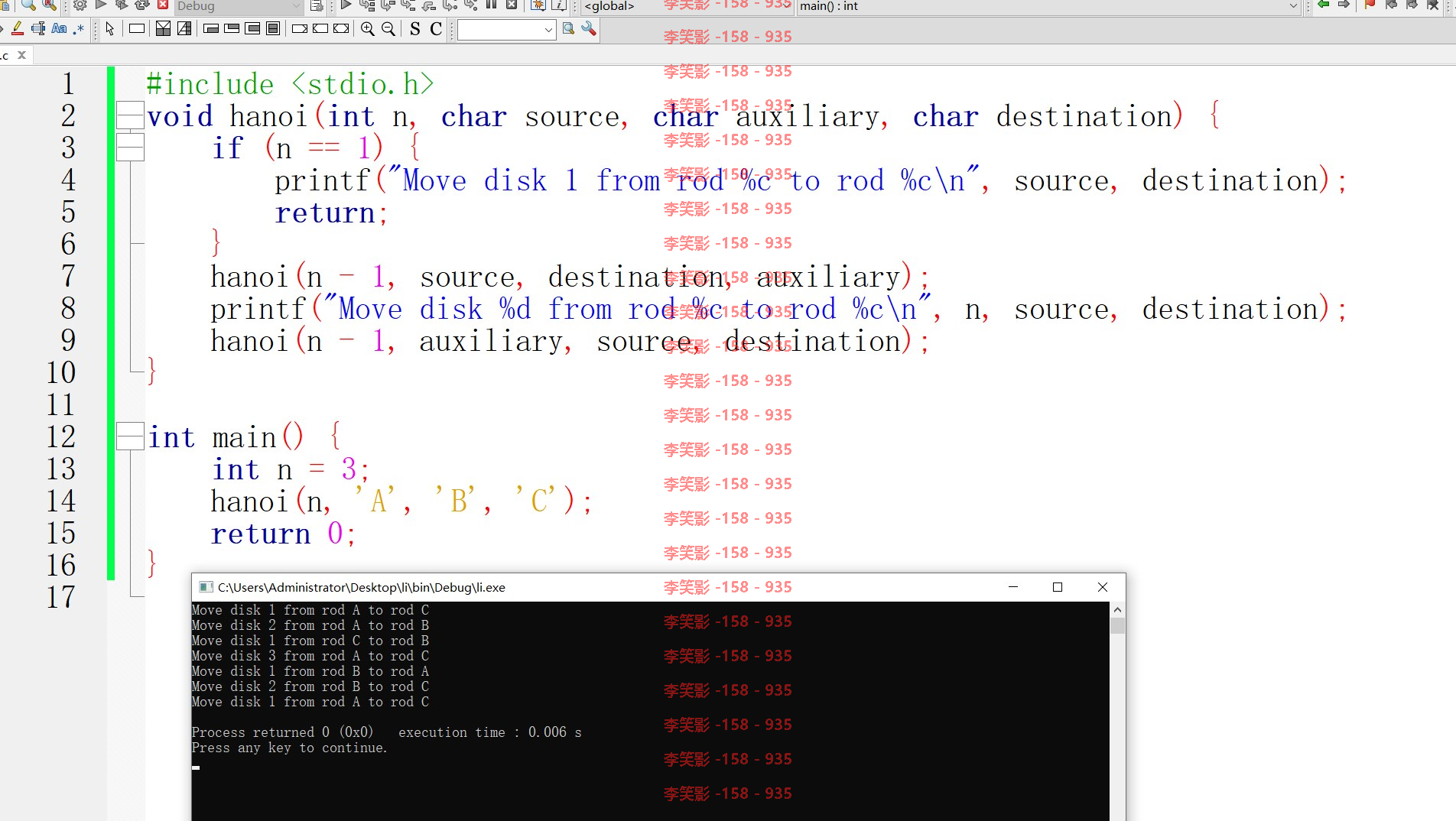
Task: Toggle the match case Aa icon
Action: [59, 29]
